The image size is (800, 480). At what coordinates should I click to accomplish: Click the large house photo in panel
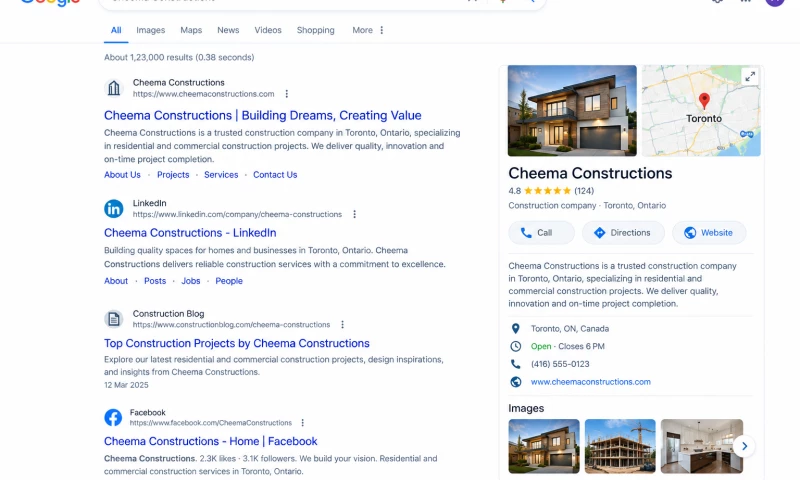click(x=572, y=111)
